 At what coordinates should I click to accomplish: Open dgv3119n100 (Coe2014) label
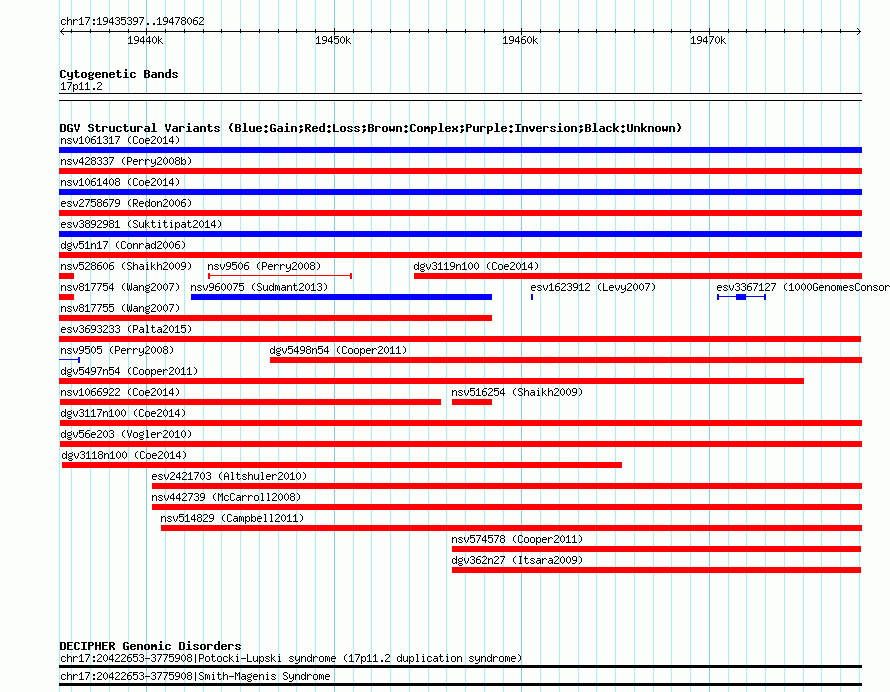click(x=476, y=266)
